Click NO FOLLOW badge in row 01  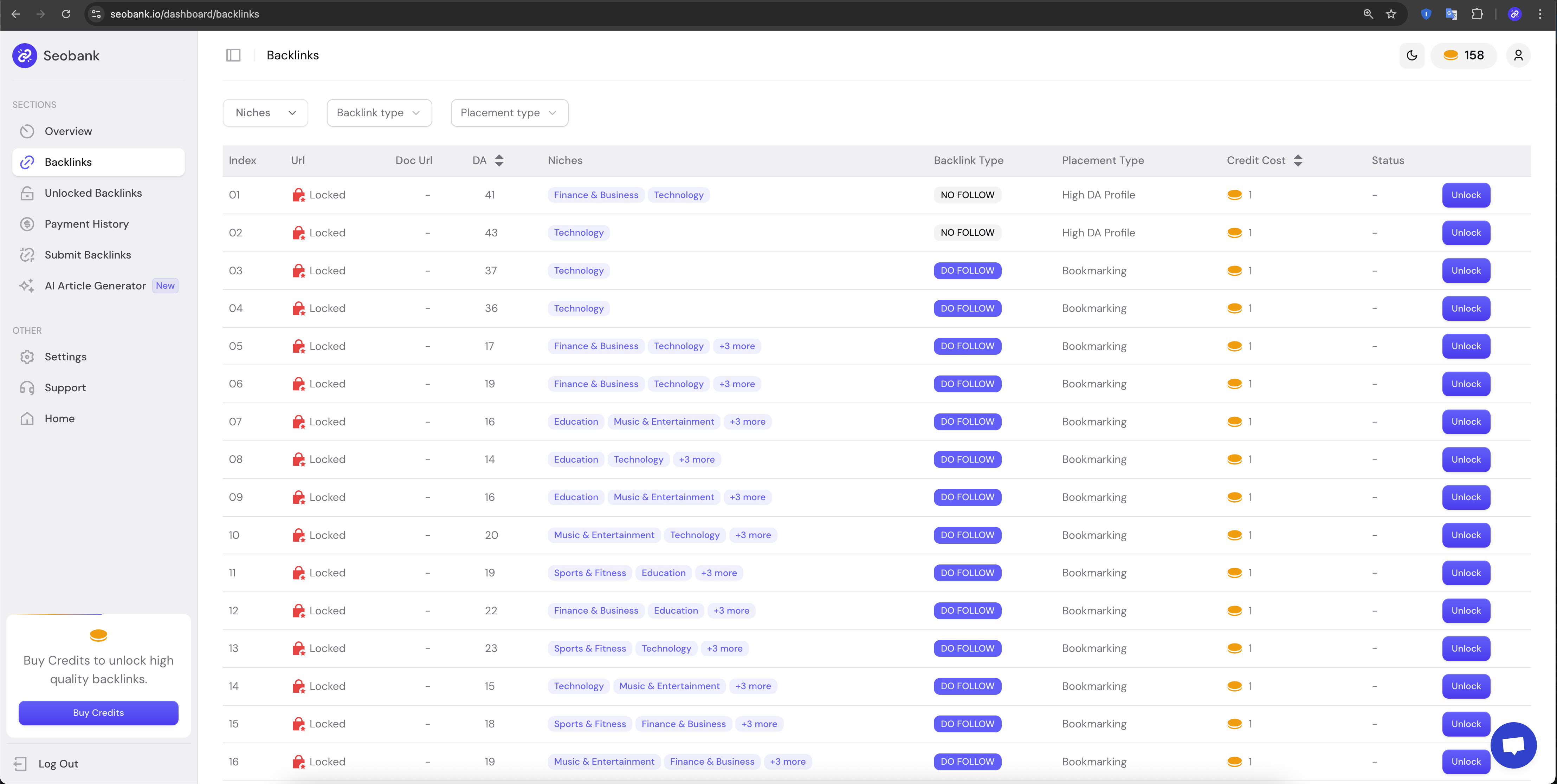pyautogui.click(x=967, y=195)
